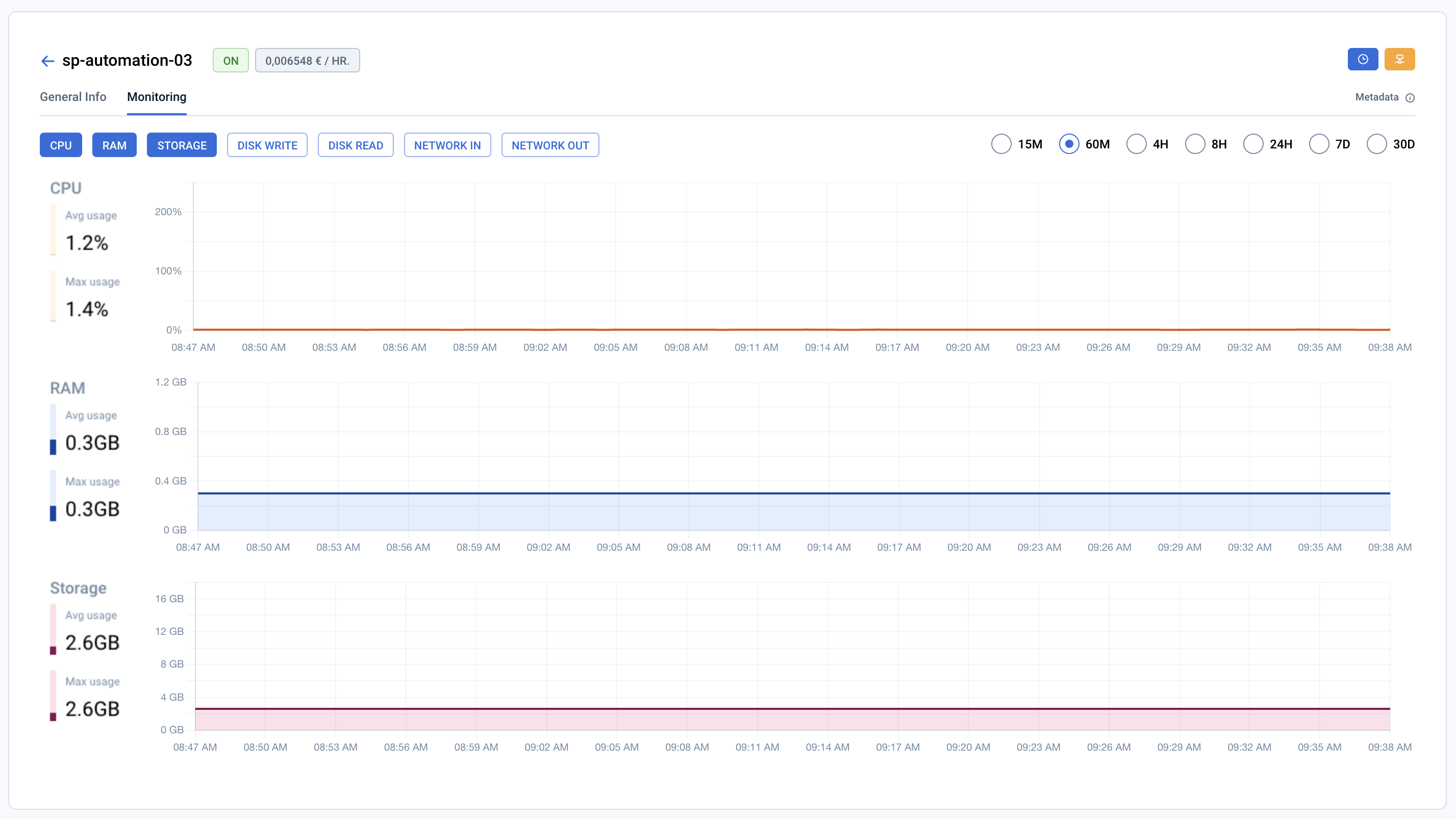
Task: Click the orange network icon button
Action: click(x=1399, y=59)
